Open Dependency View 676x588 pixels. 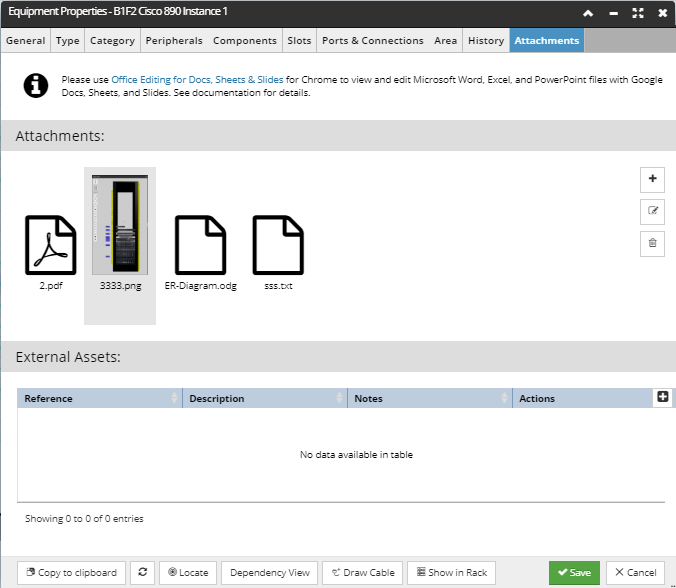(269, 572)
